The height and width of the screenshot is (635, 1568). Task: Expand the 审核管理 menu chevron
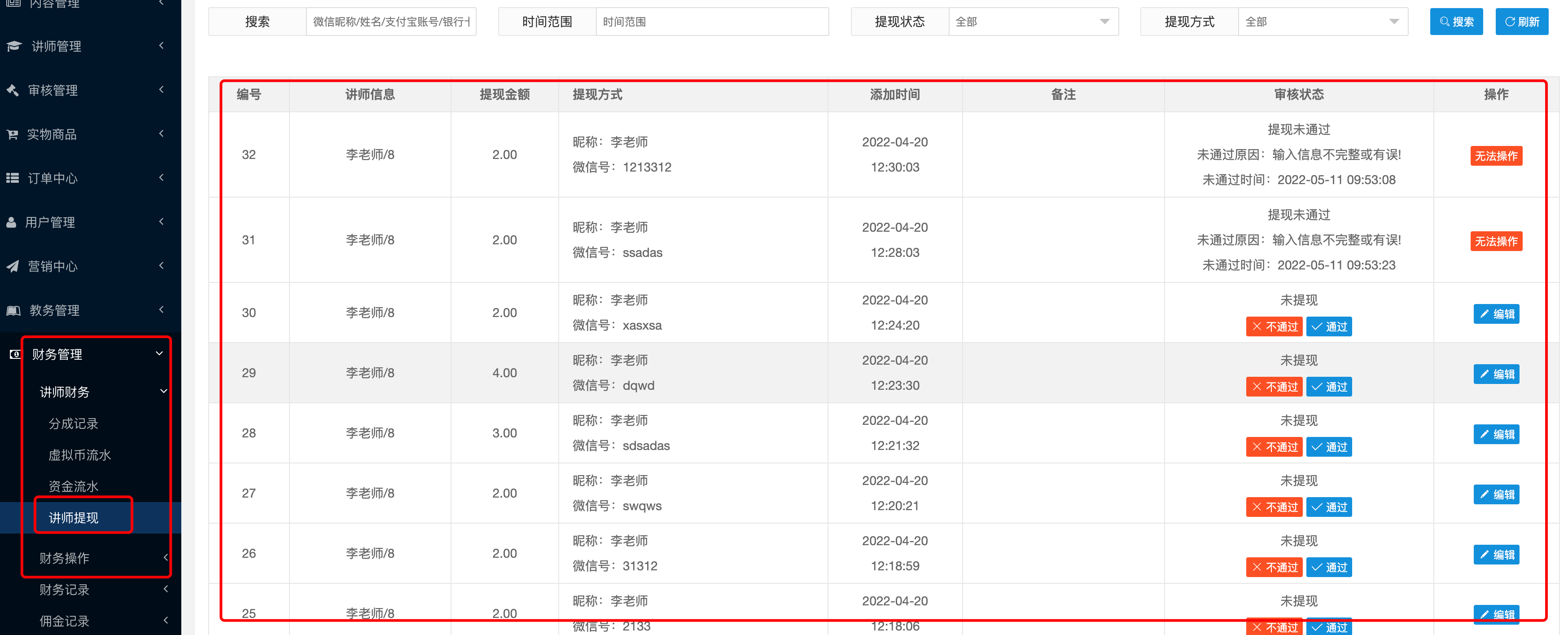161,89
